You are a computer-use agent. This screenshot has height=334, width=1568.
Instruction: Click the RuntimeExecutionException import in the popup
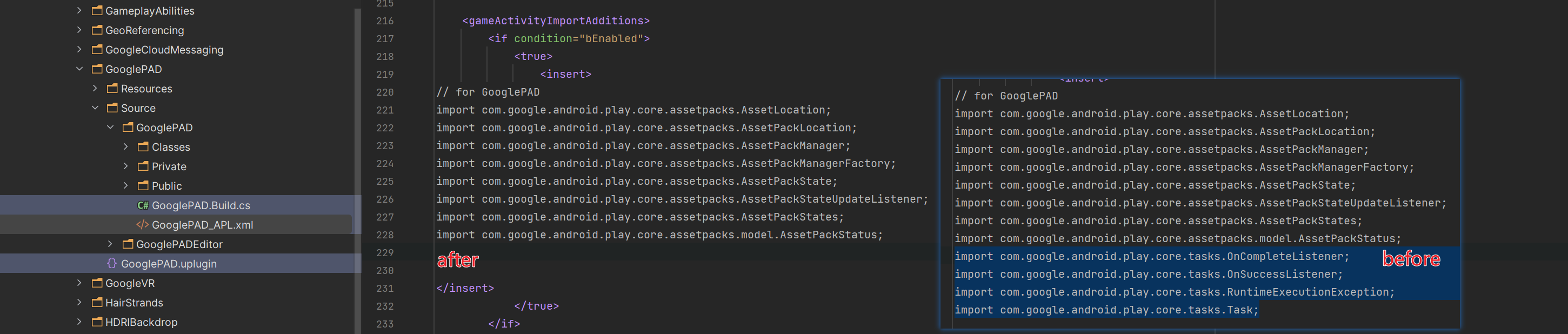point(1175,292)
